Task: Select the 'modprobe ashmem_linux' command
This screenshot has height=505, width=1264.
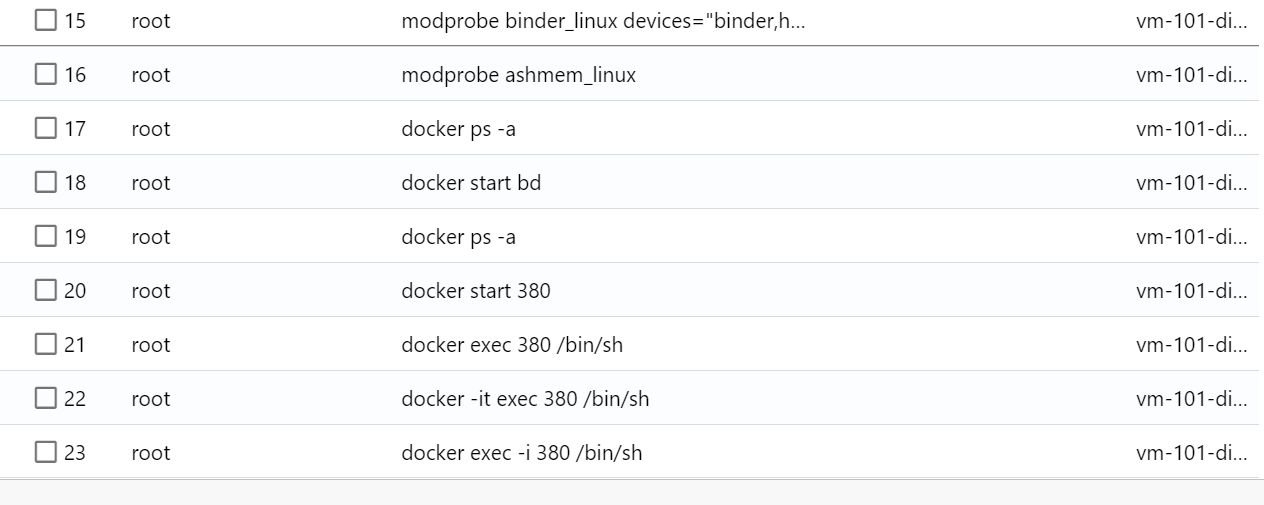Action: pyautogui.click(x=518, y=75)
